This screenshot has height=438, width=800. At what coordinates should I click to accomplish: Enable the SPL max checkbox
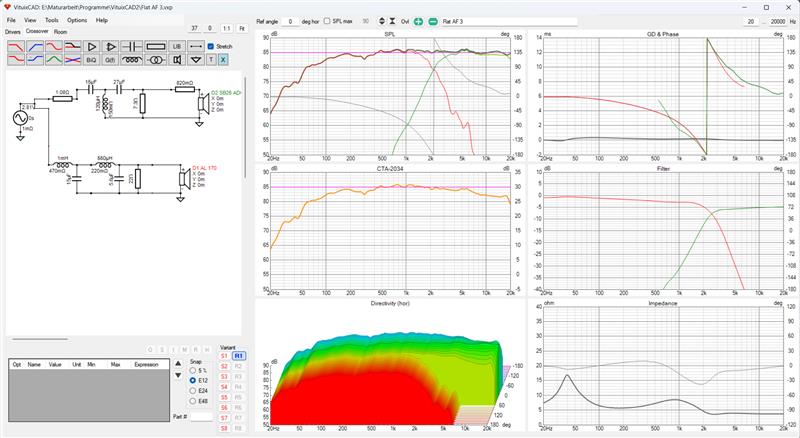[x=327, y=21]
